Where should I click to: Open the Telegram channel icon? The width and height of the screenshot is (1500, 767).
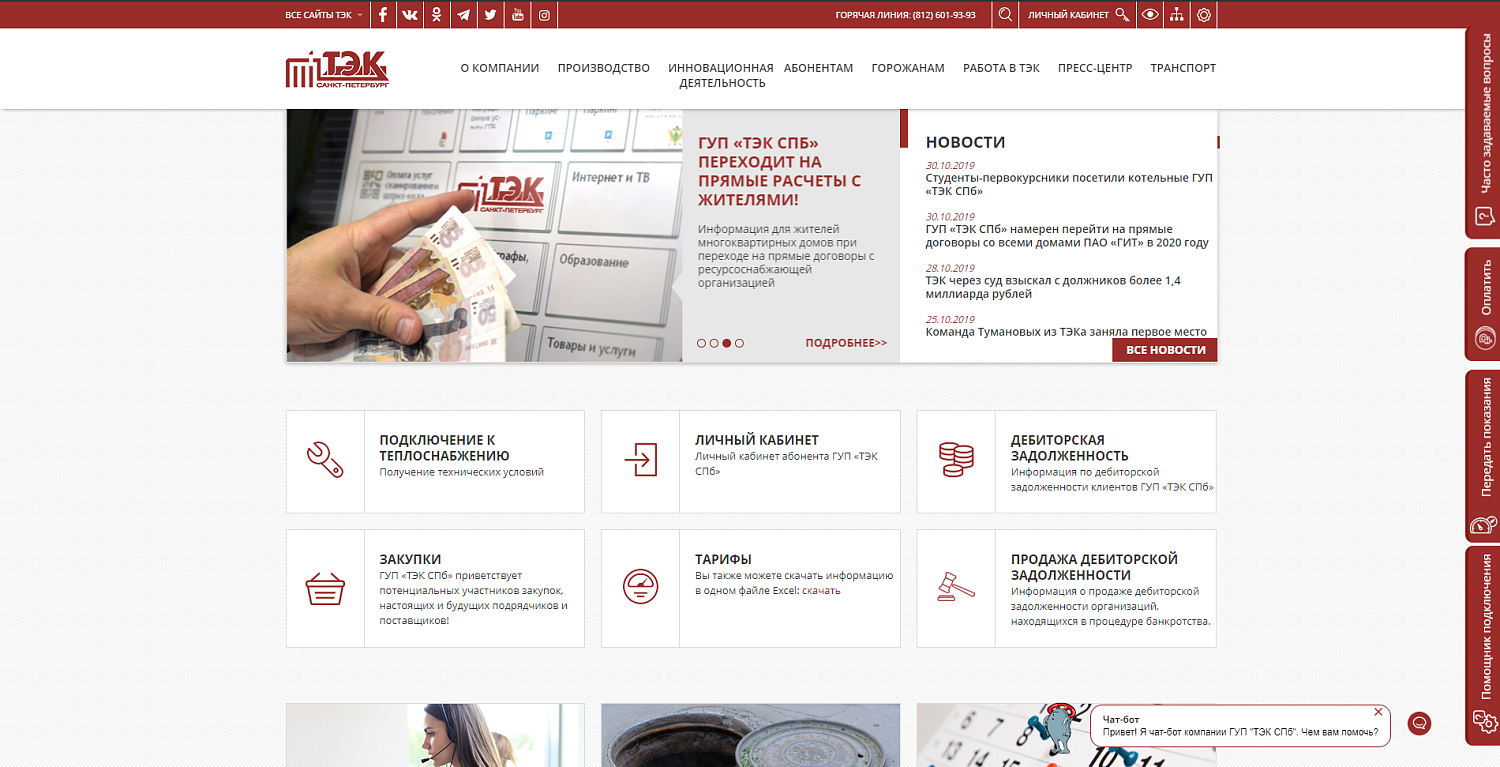464,15
